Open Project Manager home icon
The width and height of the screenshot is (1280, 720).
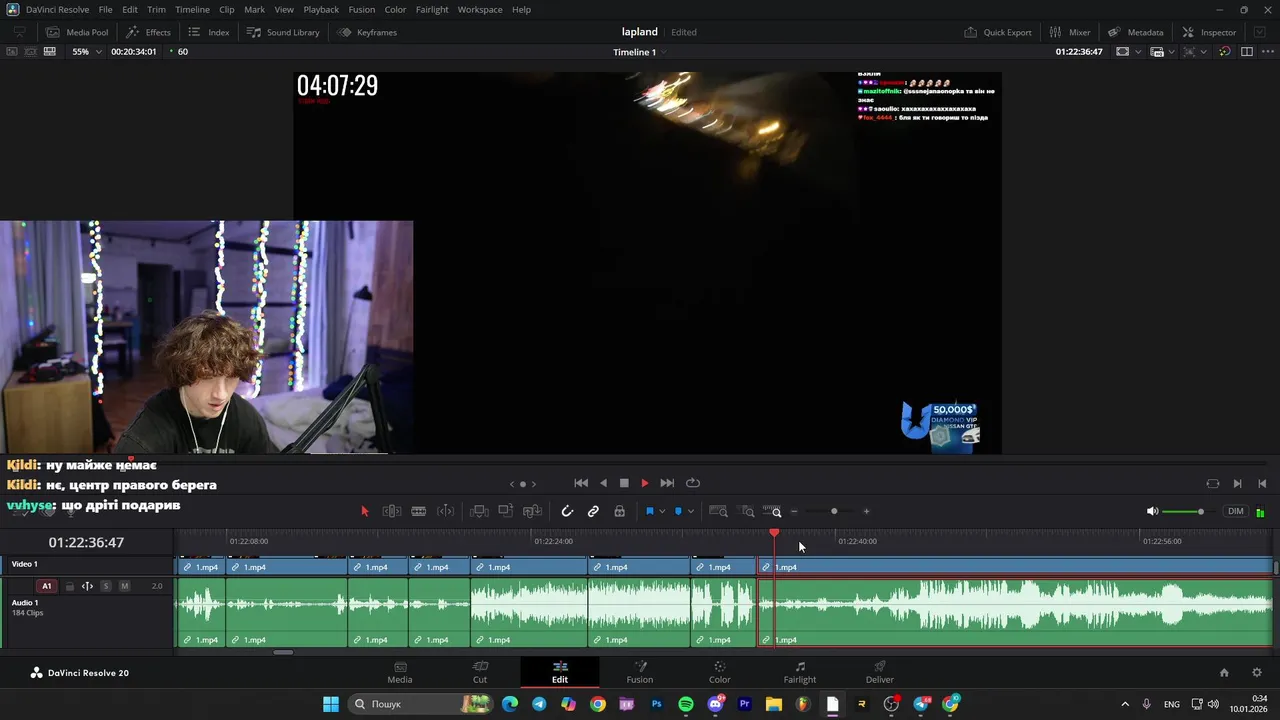(1224, 673)
